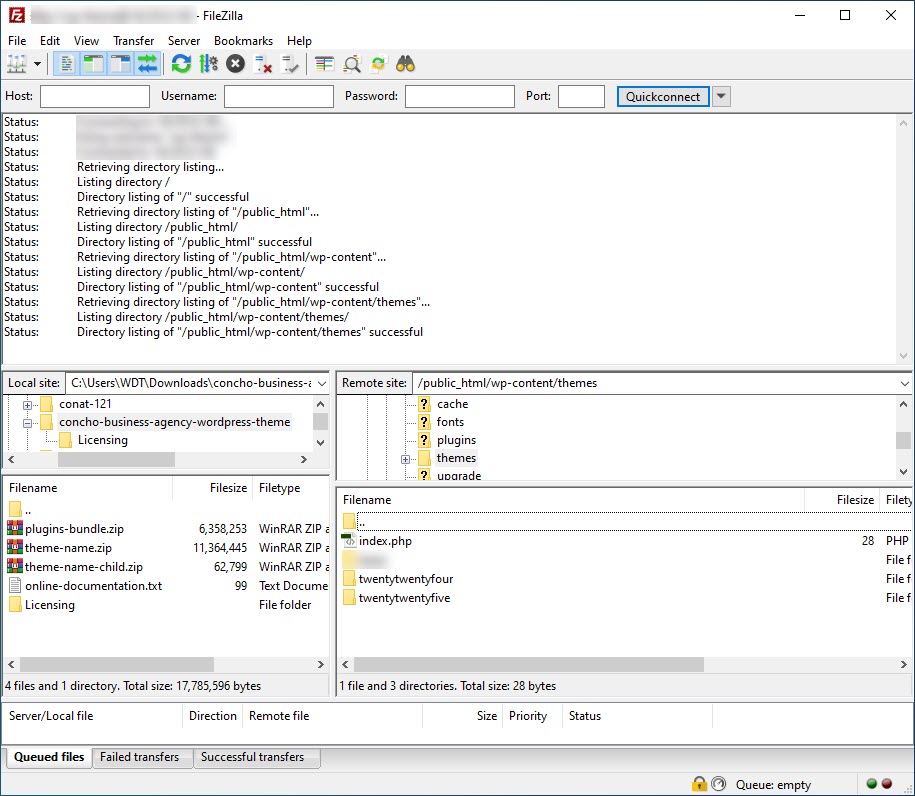Click the speed limits indicator icon
The height and width of the screenshot is (796, 915).
pos(719,784)
